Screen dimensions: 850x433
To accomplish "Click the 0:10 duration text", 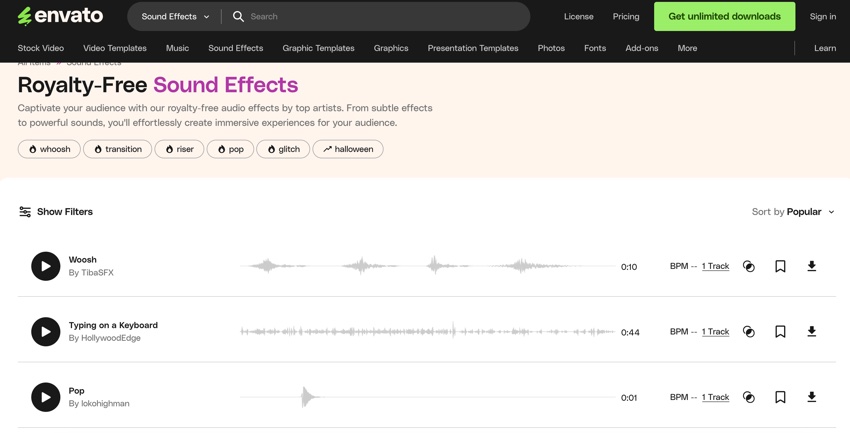I will [x=629, y=267].
